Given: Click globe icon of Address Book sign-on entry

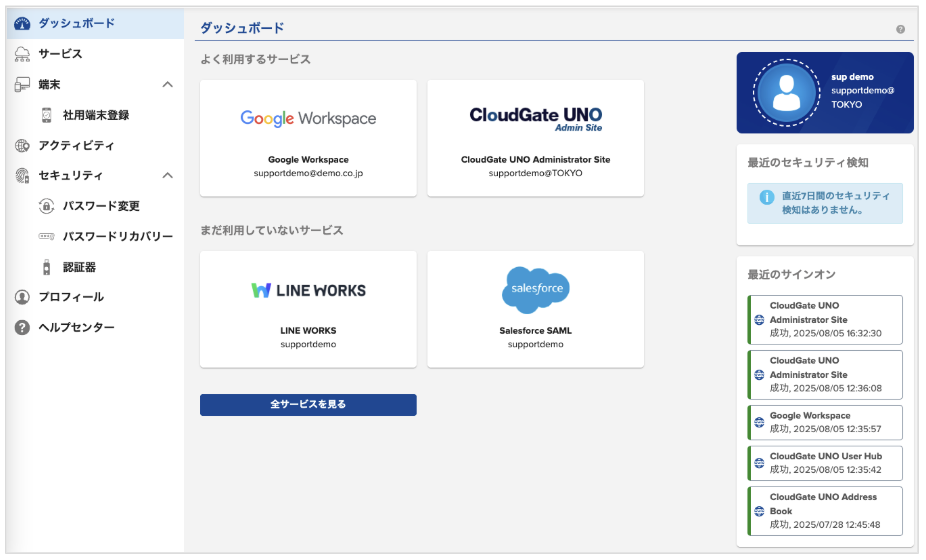Looking at the screenshot, I should (759, 511).
